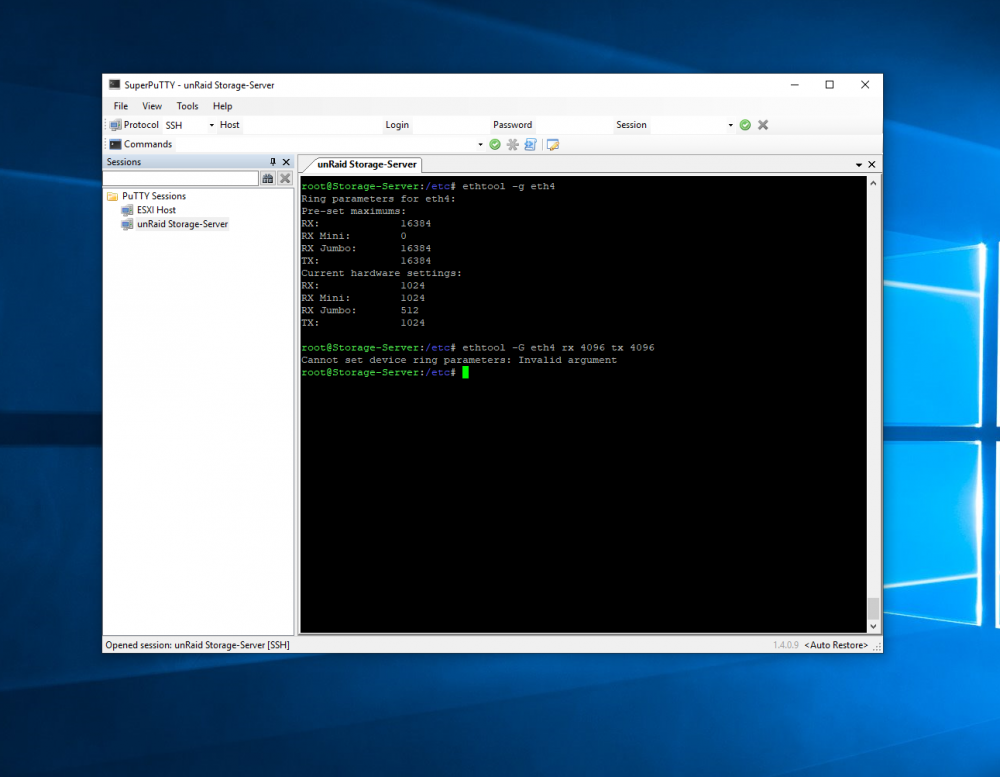Open the Tools menu
This screenshot has width=1000, height=777.
click(x=187, y=106)
